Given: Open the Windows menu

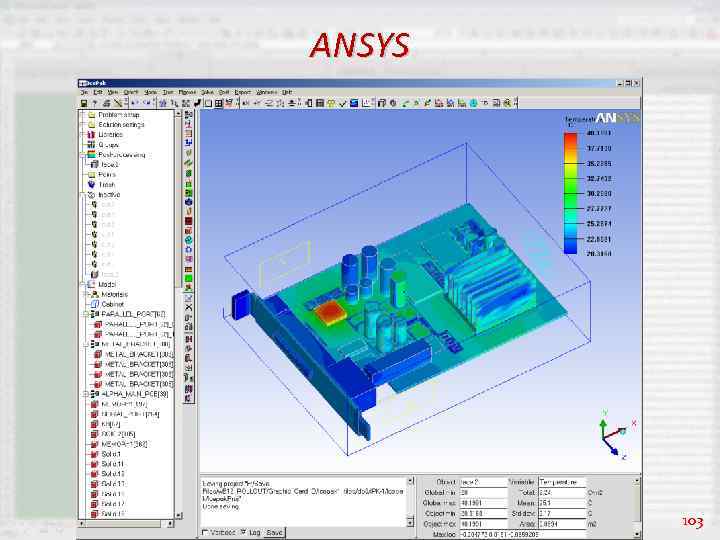Looking at the screenshot, I should coord(266,92).
